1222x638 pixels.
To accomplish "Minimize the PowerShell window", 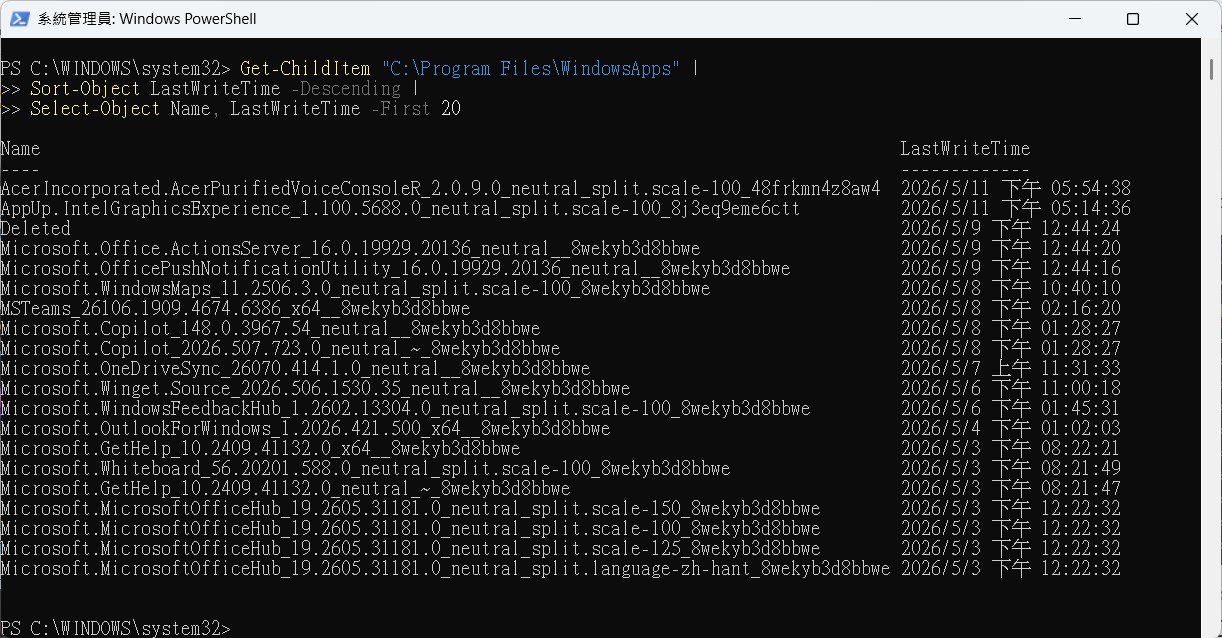I will (x=1075, y=19).
